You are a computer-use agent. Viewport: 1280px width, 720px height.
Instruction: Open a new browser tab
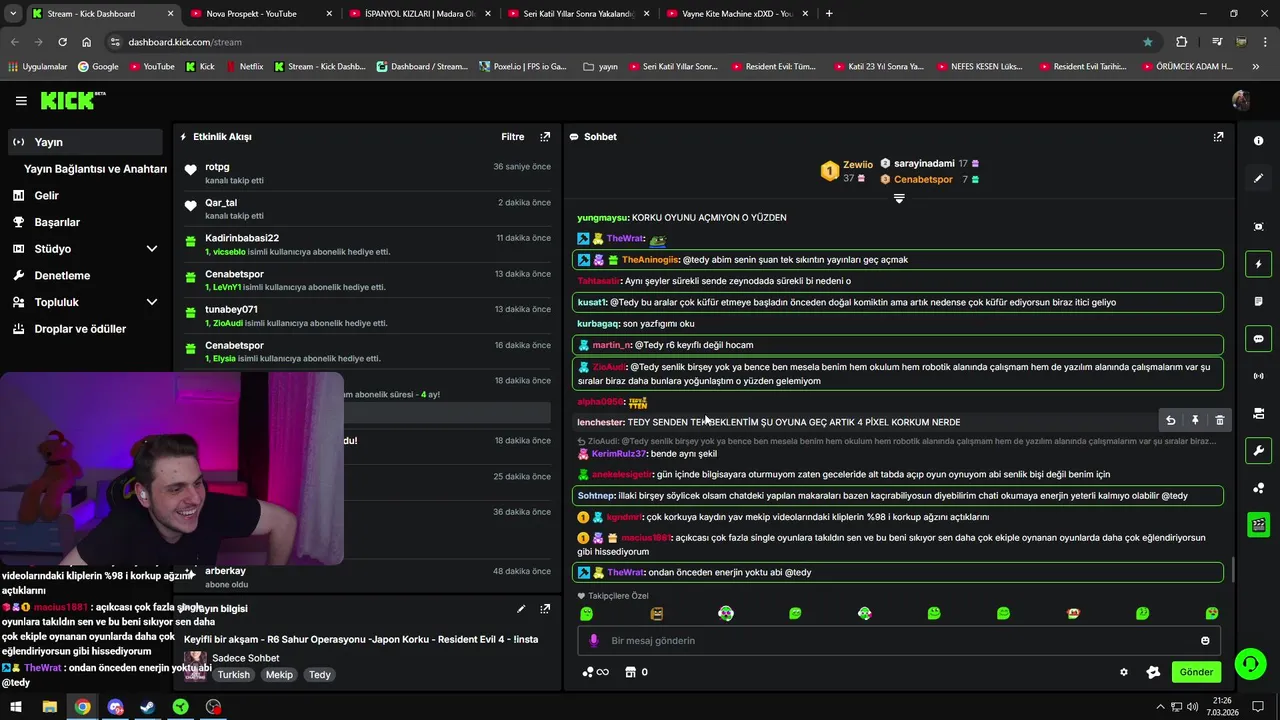pyautogui.click(x=829, y=14)
